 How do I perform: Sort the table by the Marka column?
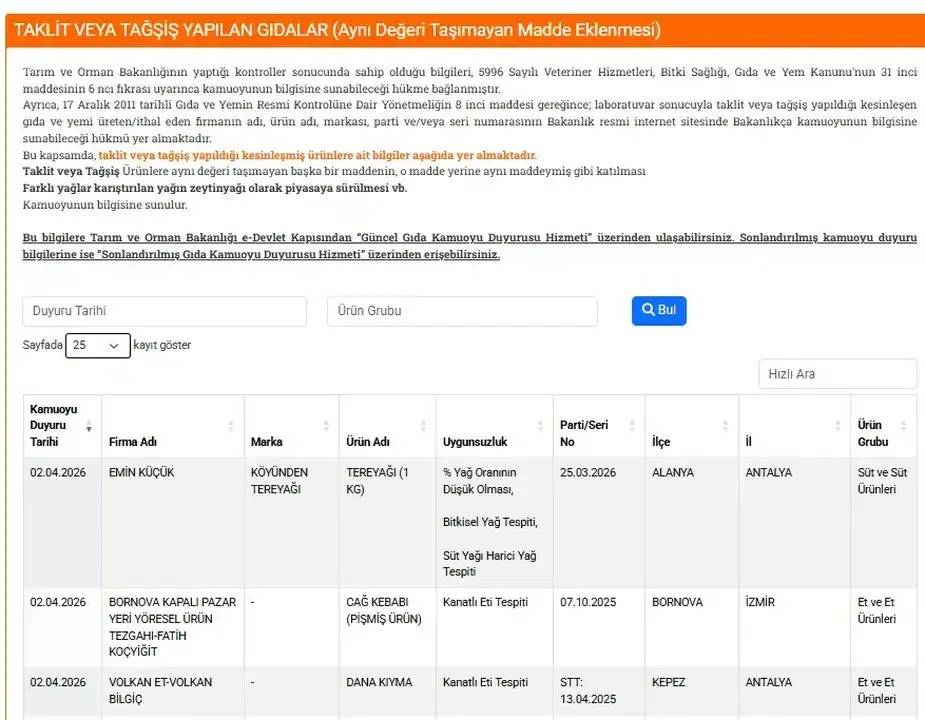click(326, 425)
